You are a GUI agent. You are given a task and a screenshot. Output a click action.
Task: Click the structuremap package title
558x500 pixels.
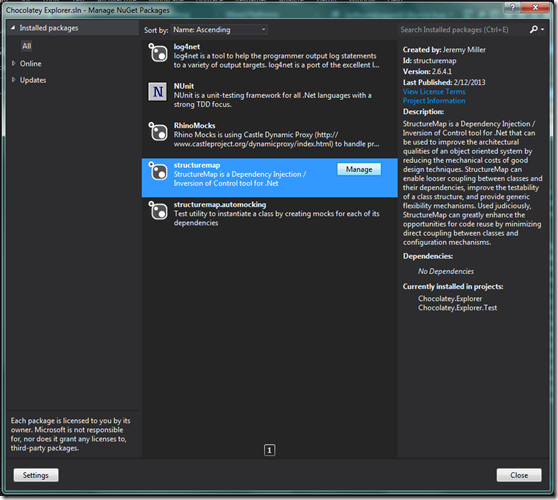tap(197, 165)
